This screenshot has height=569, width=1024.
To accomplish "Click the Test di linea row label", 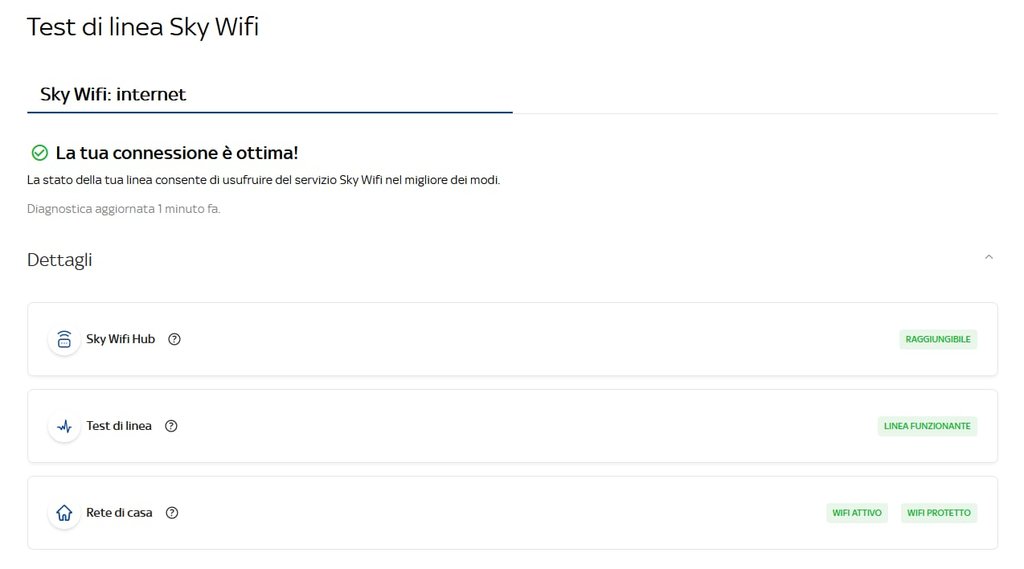I will [119, 426].
